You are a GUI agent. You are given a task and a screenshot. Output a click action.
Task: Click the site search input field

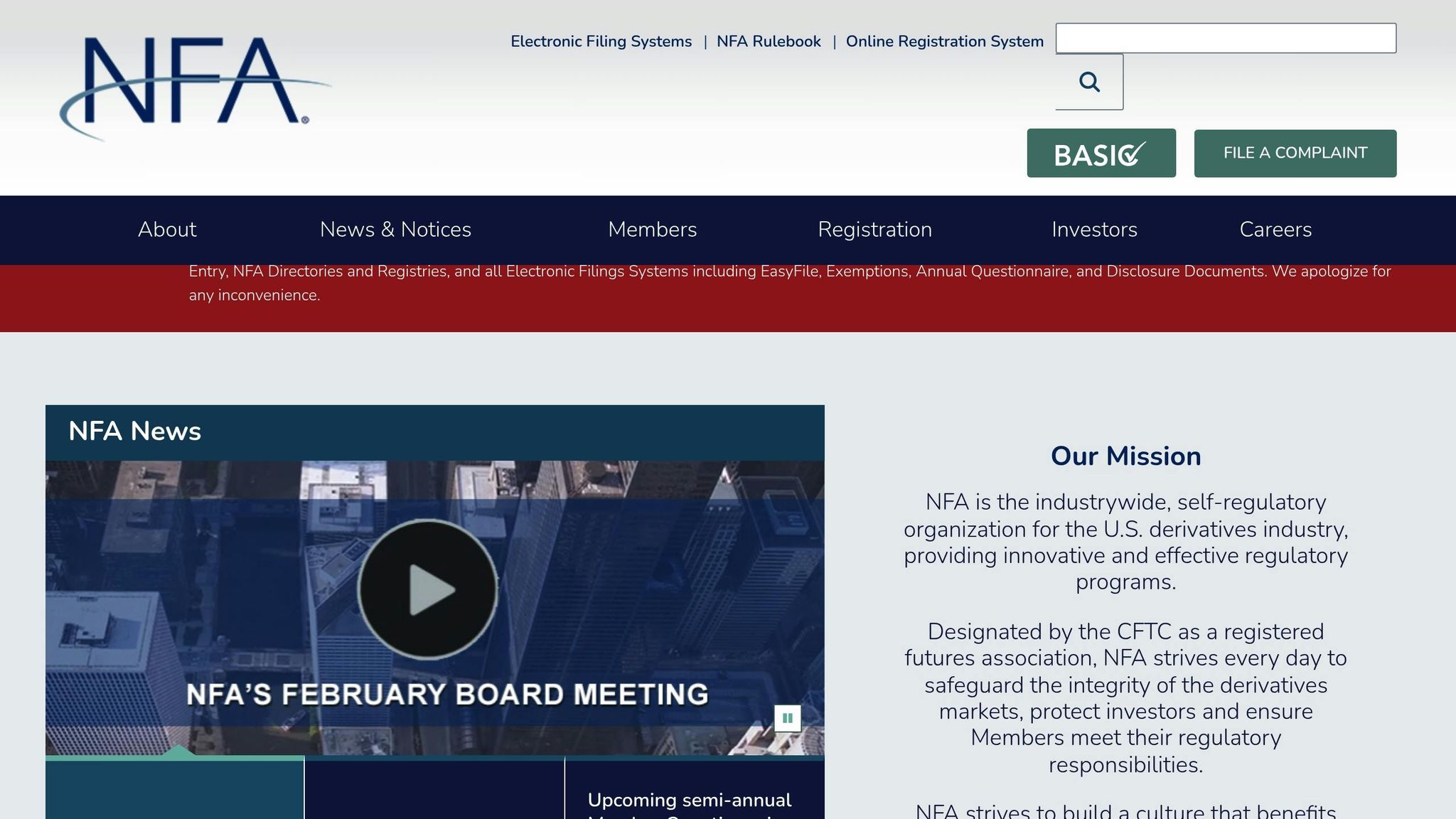1226,38
